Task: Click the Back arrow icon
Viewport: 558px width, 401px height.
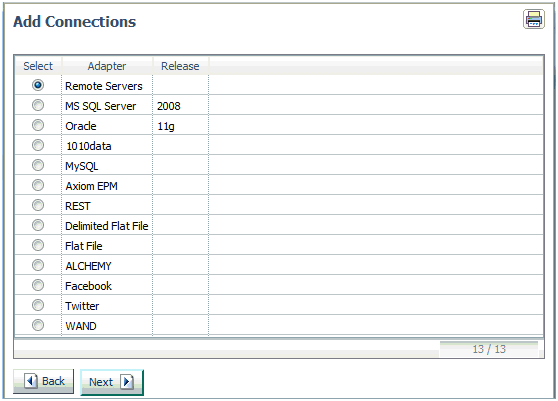Action: (31, 381)
